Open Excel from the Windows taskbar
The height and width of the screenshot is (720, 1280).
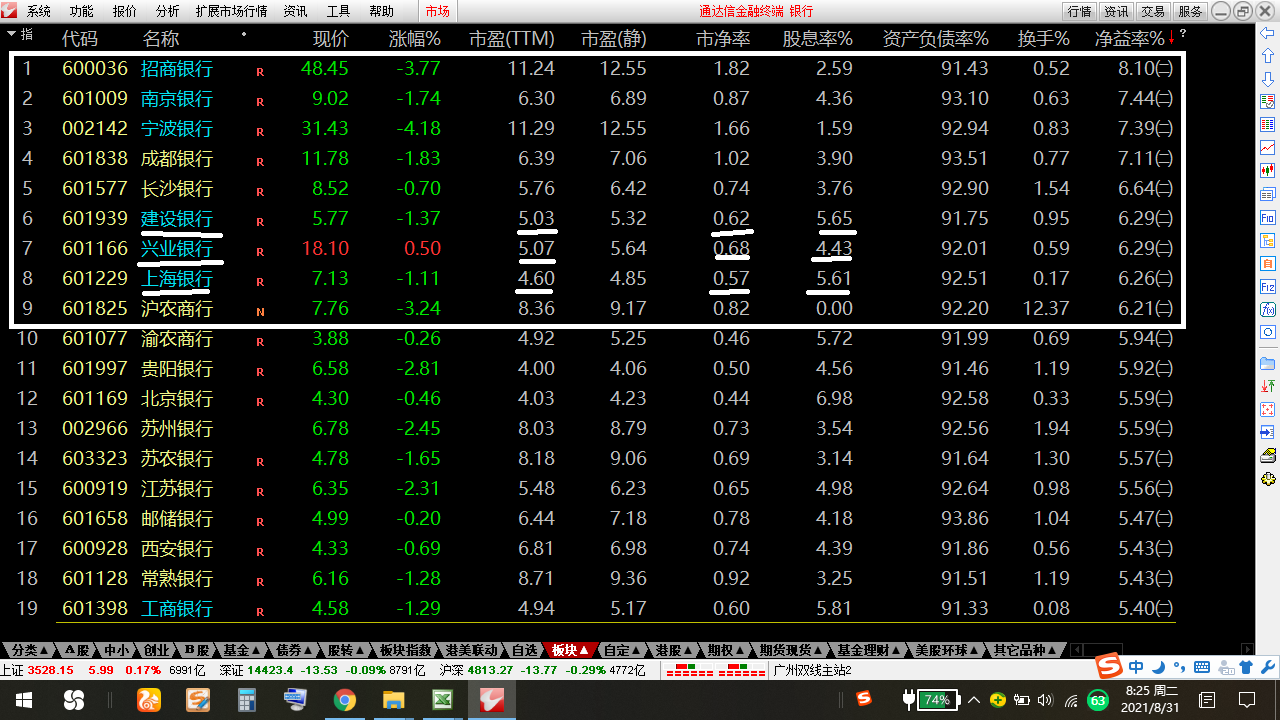(442, 700)
